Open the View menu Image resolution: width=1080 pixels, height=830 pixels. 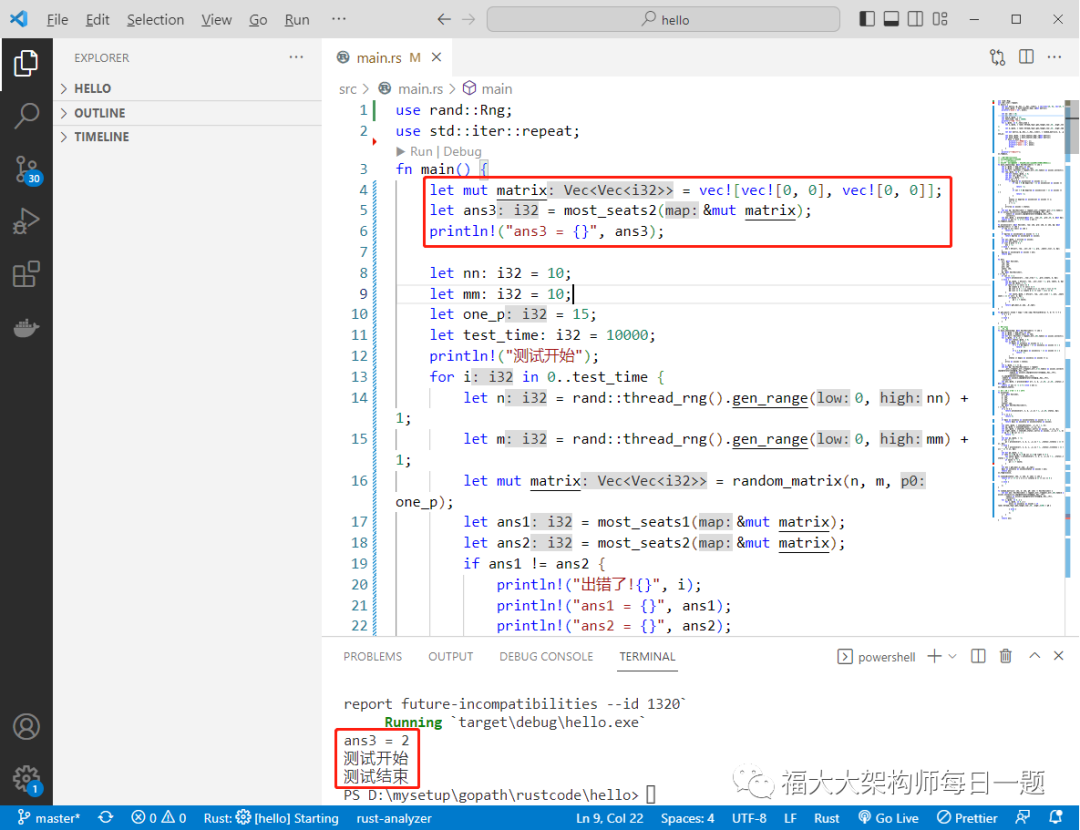coord(216,19)
